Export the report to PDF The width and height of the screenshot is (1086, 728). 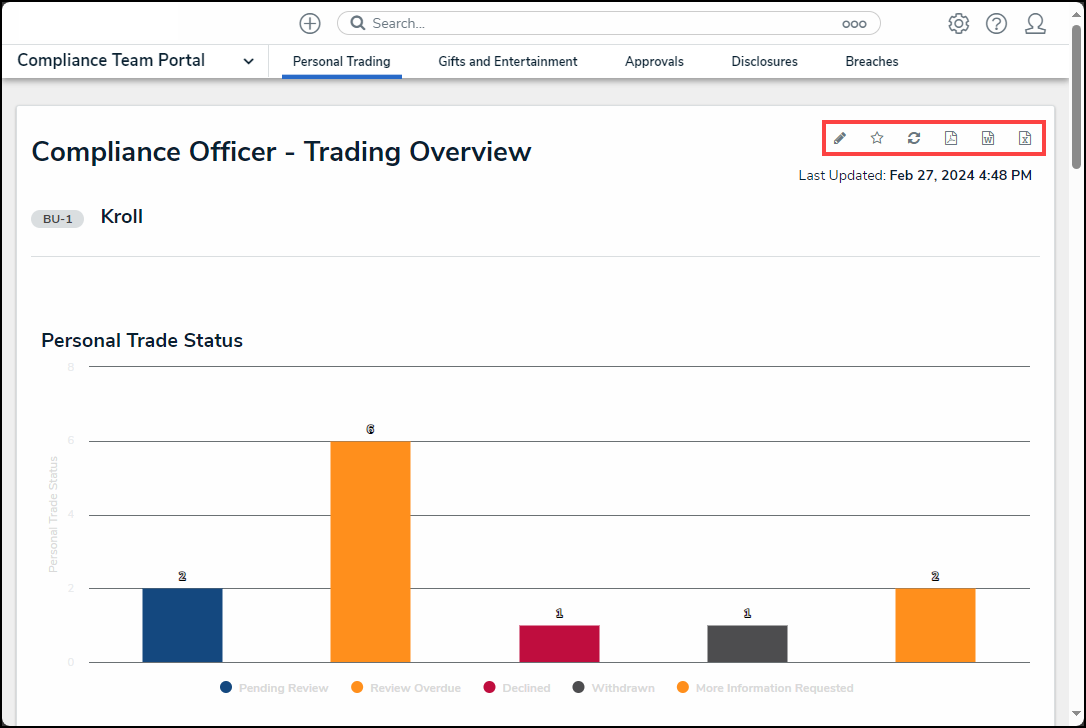click(951, 138)
